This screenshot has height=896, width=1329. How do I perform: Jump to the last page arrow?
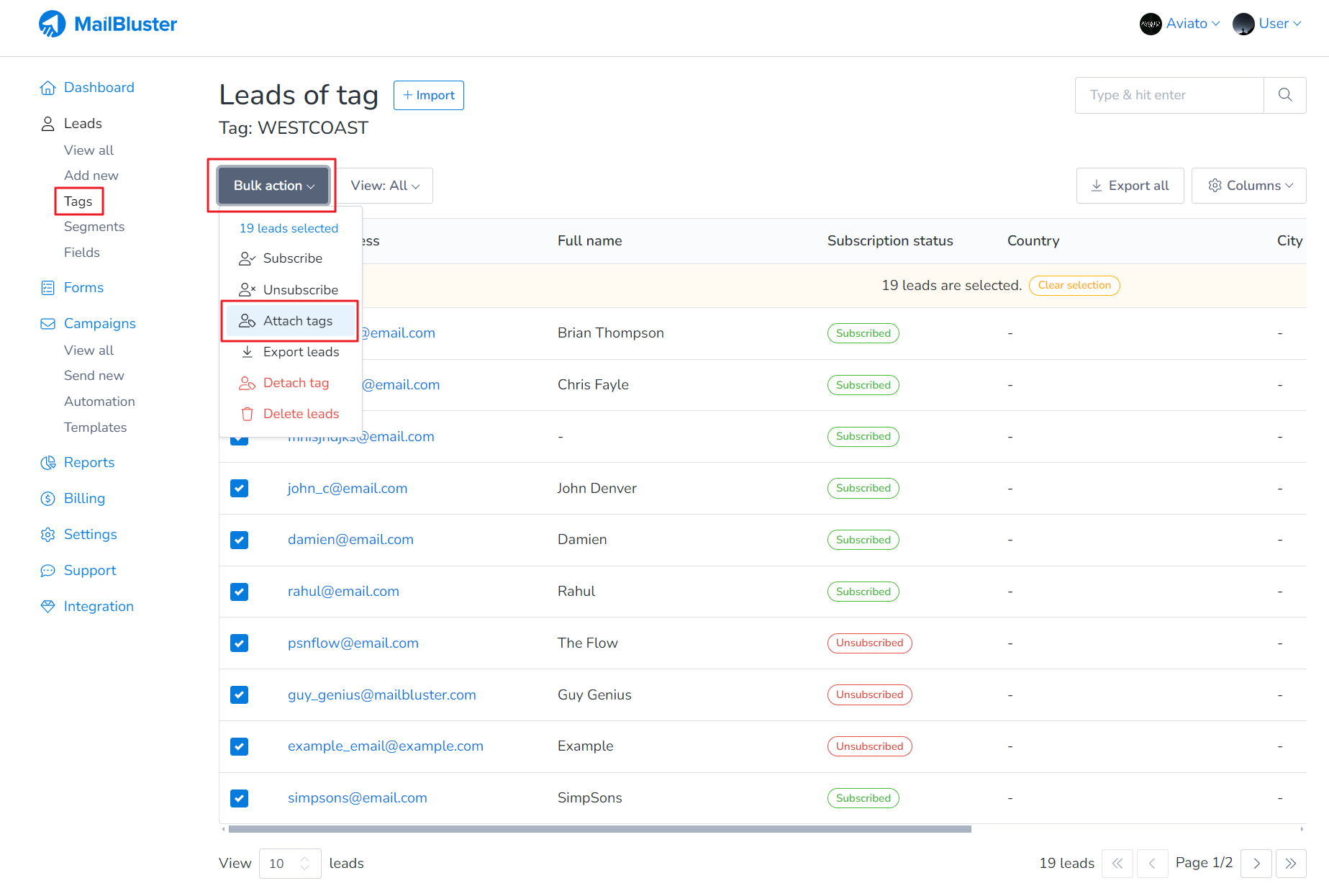(x=1291, y=864)
